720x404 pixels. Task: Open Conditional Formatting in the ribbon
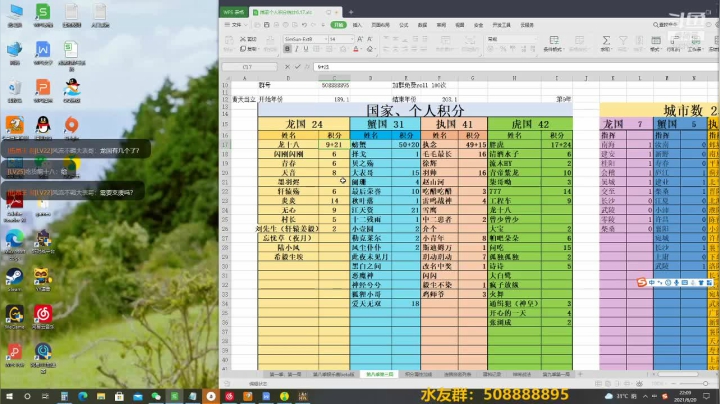point(554,43)
